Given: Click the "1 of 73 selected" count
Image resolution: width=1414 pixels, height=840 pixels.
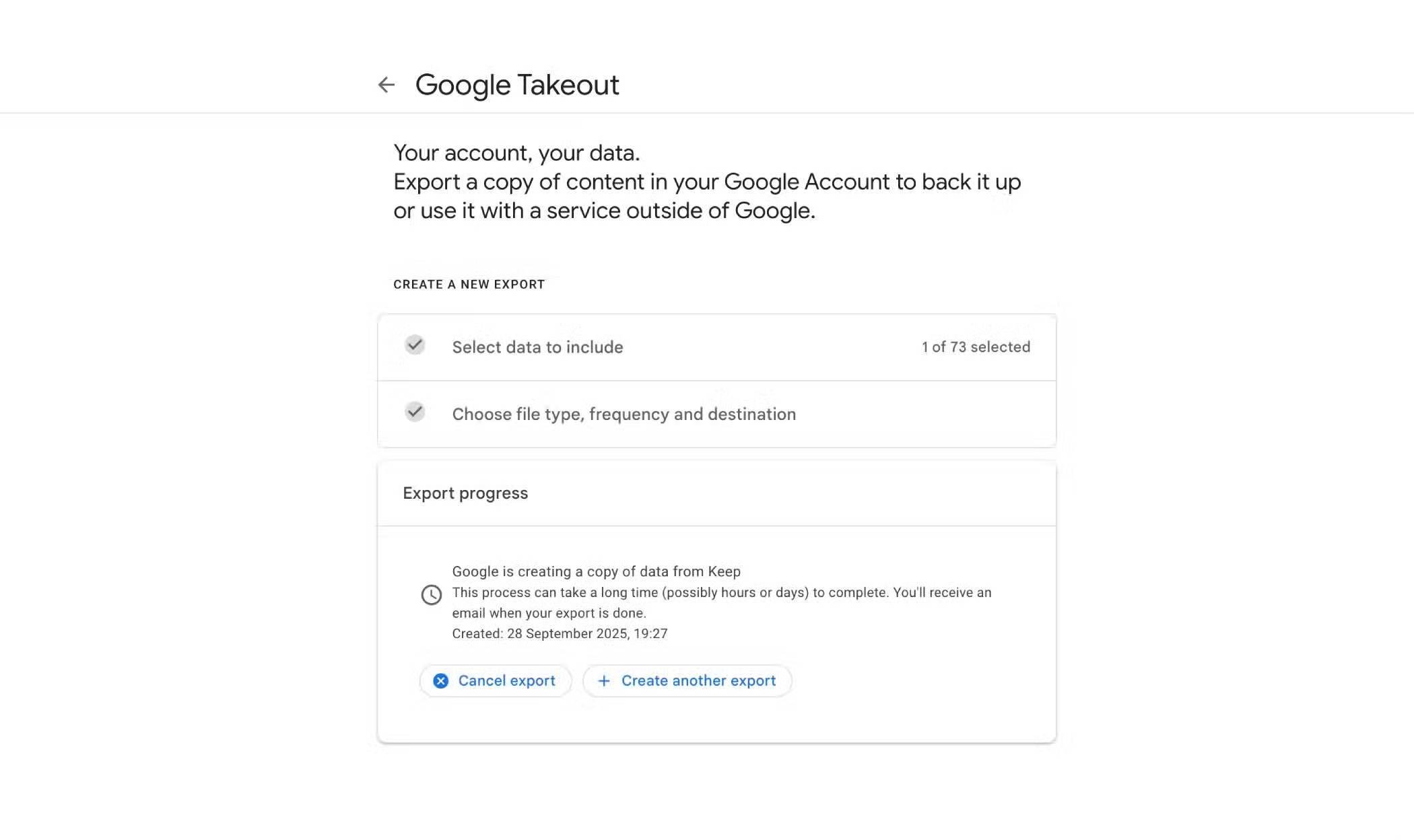Looking at the screenshot, I should coord(976,347).
